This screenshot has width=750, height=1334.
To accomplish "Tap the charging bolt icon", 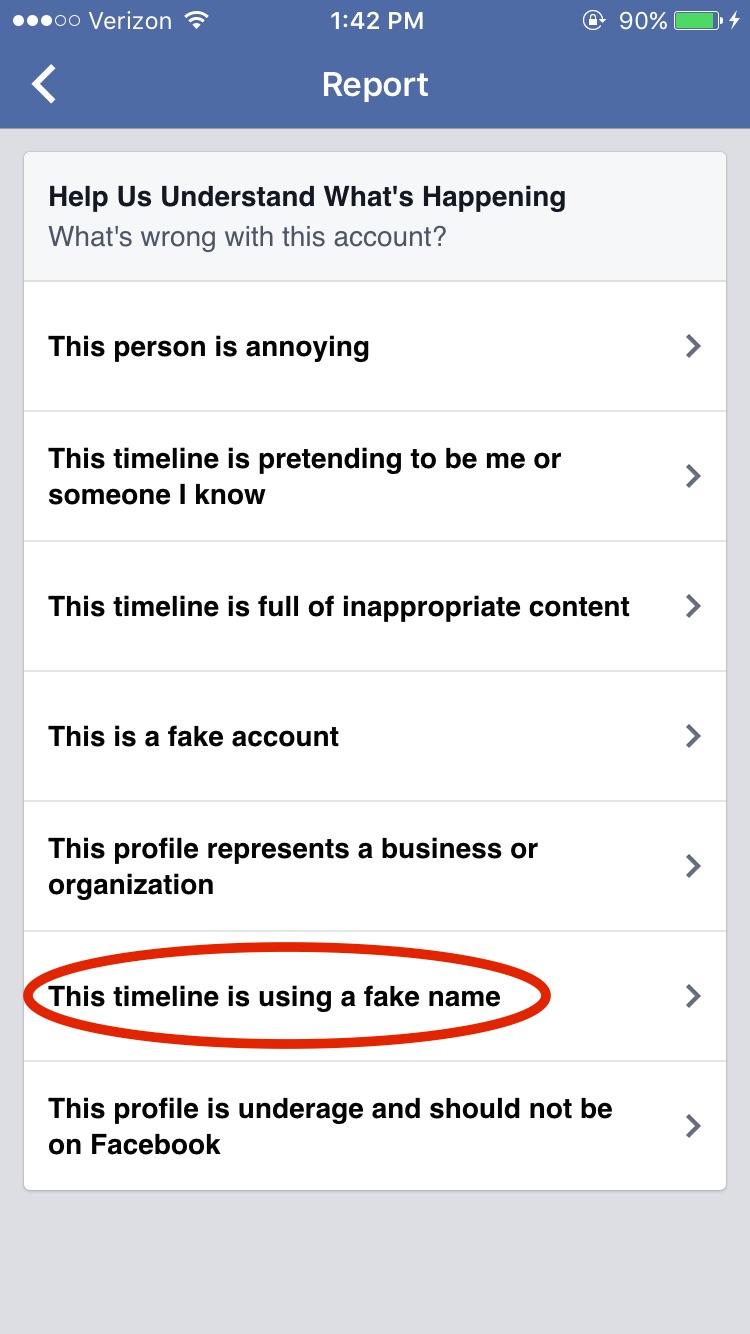I will [x=735, y=21].
